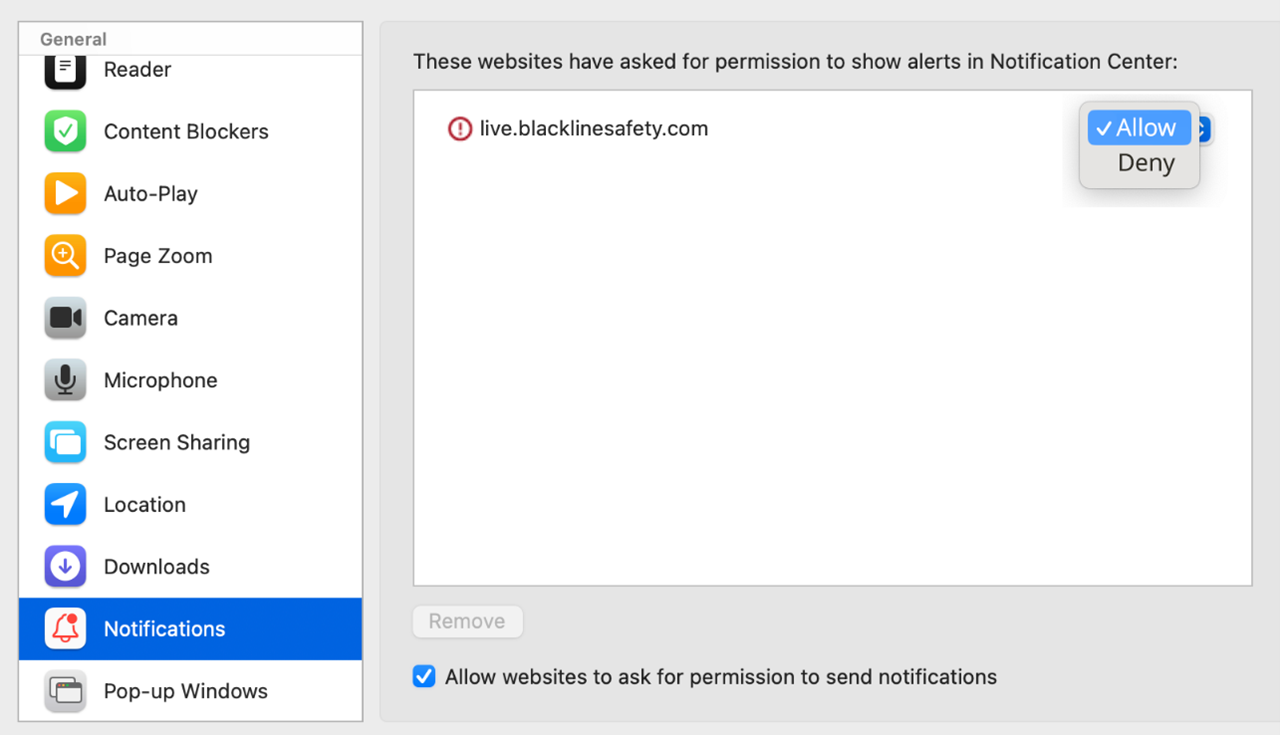Viewport: 1280px width, 735px height.
Task: Click the Notifications bell icon
Action: [65, 629]
